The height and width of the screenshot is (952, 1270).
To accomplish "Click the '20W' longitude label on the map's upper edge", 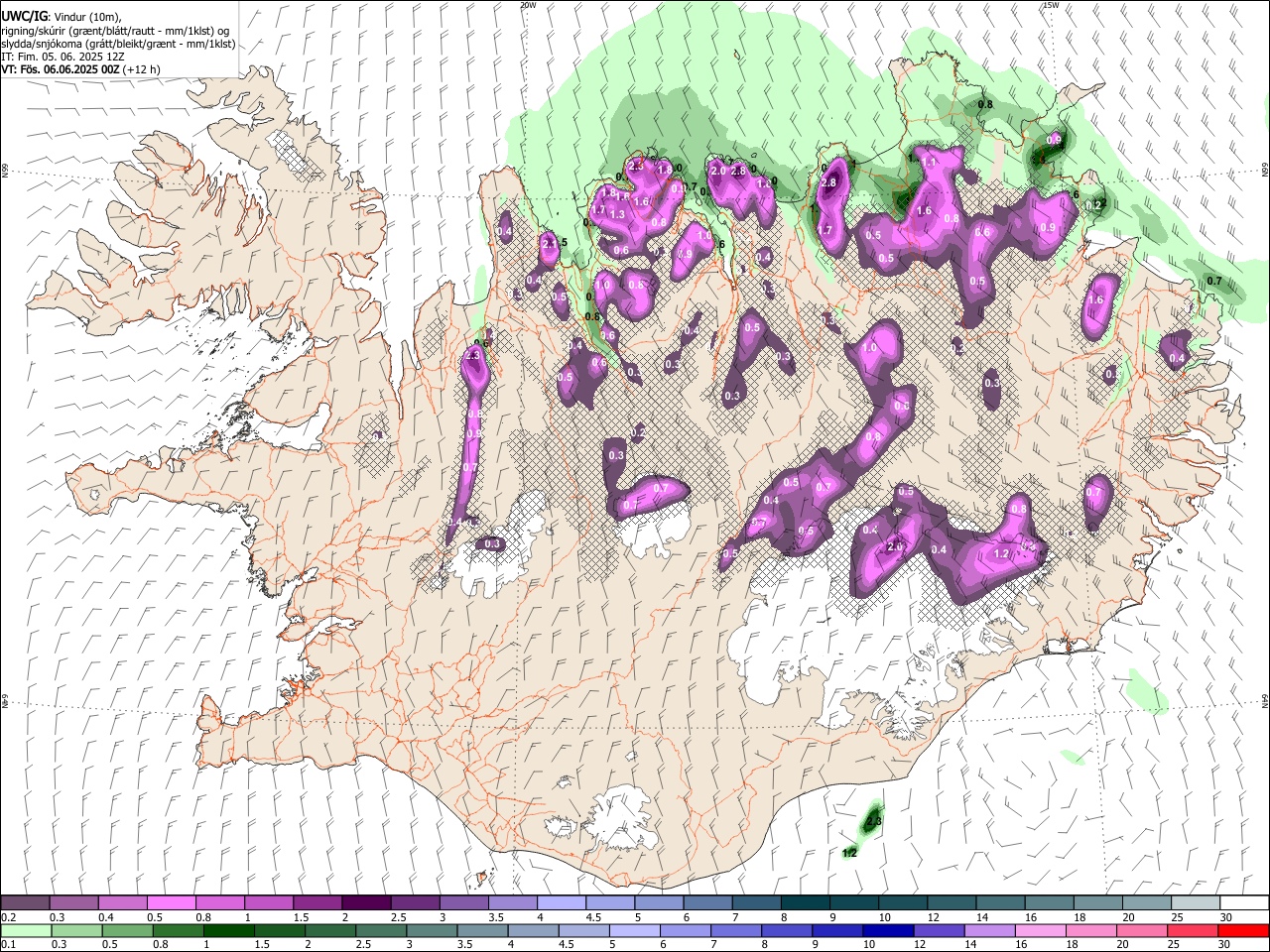I will point(527,5).
